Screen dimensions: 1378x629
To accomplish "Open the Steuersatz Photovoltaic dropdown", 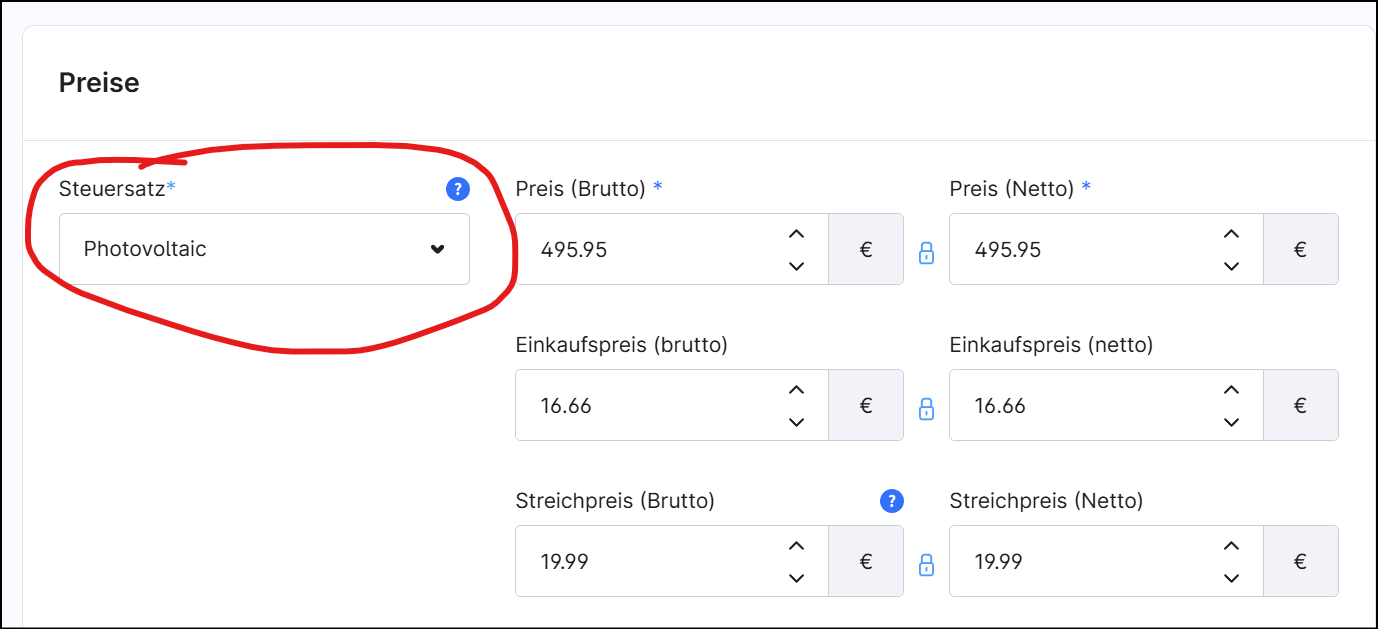I will coord(264,249).
